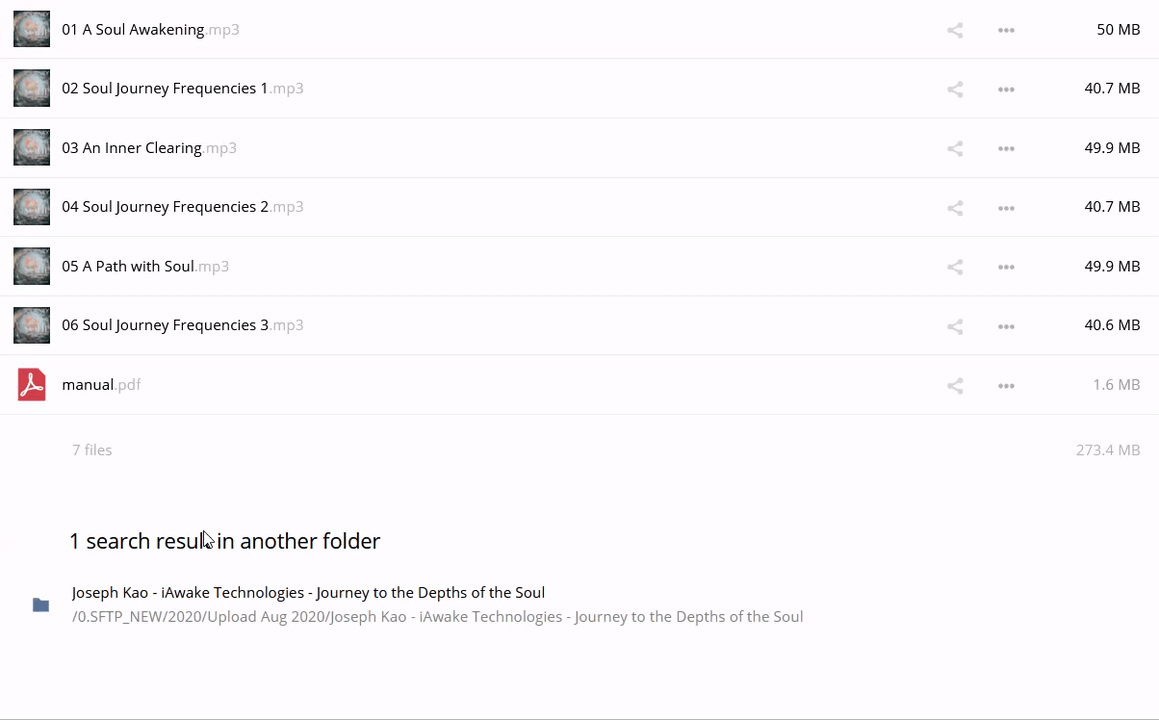The height and width of the screenshot is (720, 1159).
Task: Click share icon on manual.pdf row
Action: click(x=955, y=386)
